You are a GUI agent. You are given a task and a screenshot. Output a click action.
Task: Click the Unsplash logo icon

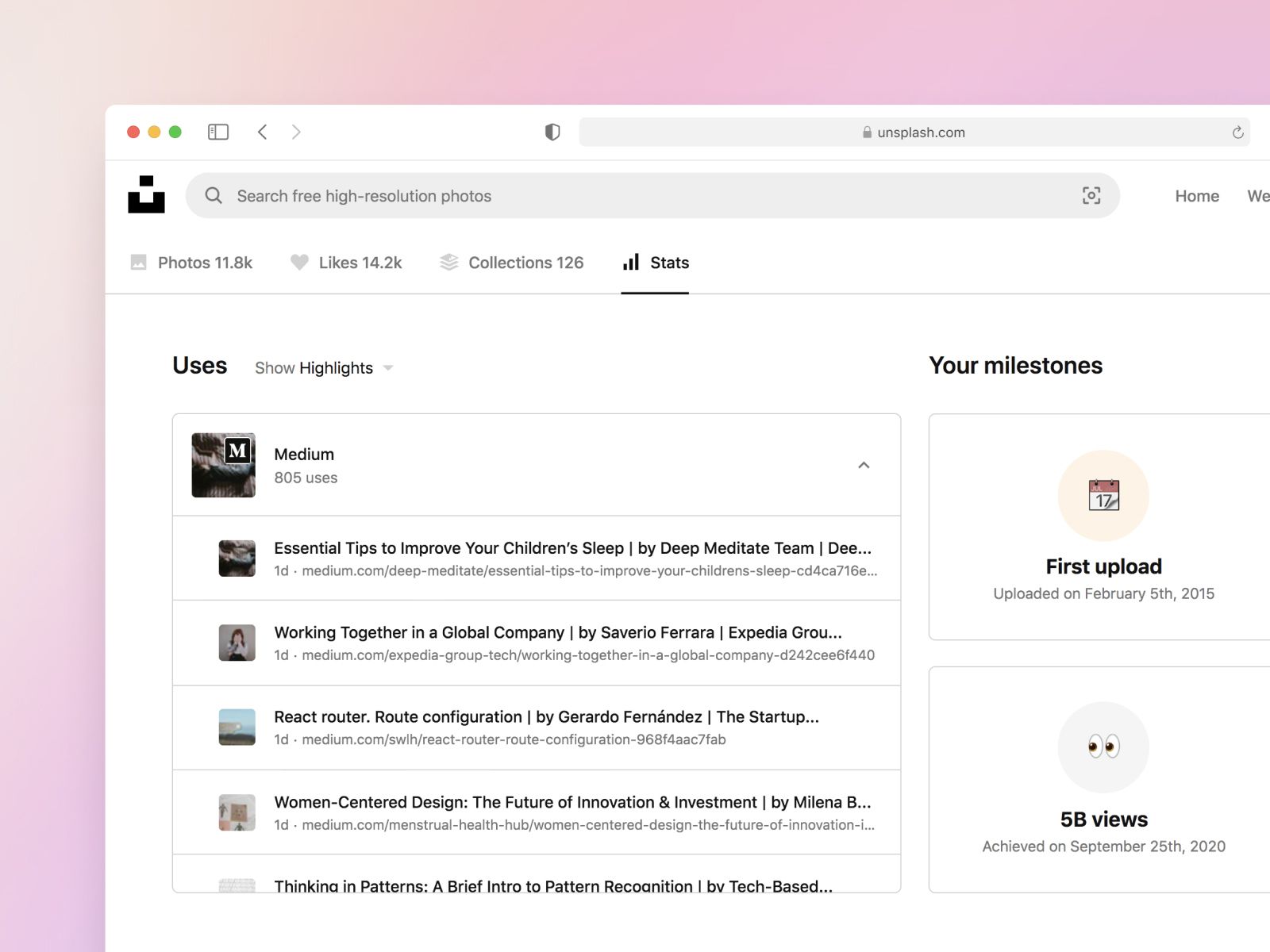(x=146, y=194)
